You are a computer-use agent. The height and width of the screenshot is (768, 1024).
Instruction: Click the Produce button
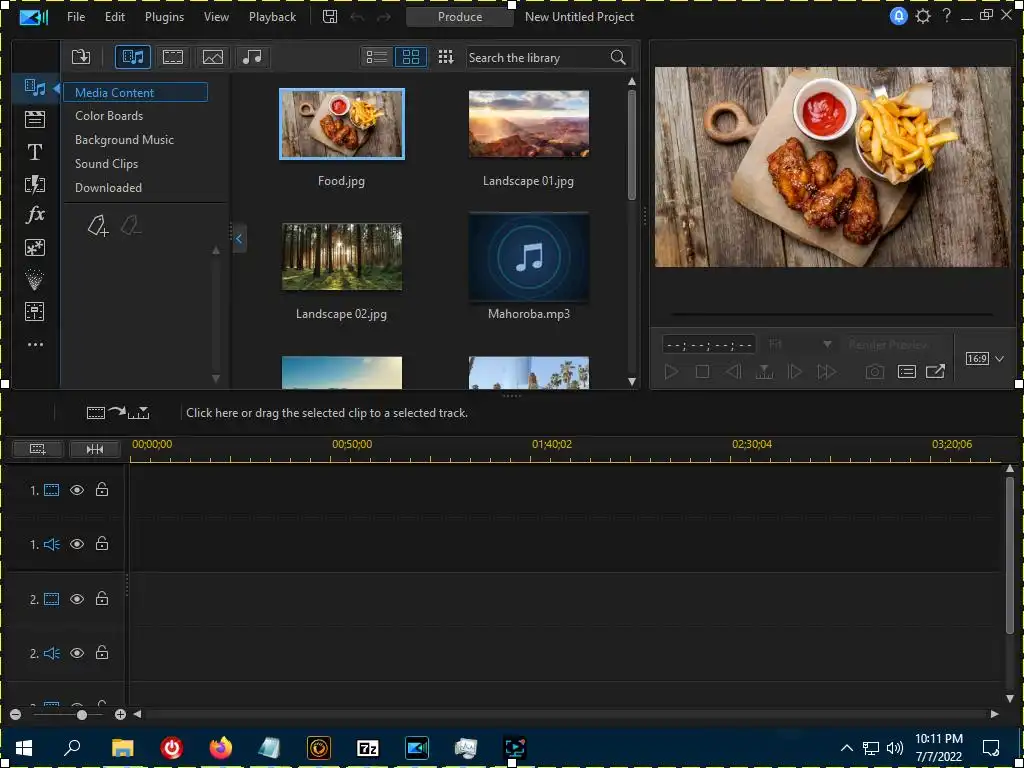(460, 17)
